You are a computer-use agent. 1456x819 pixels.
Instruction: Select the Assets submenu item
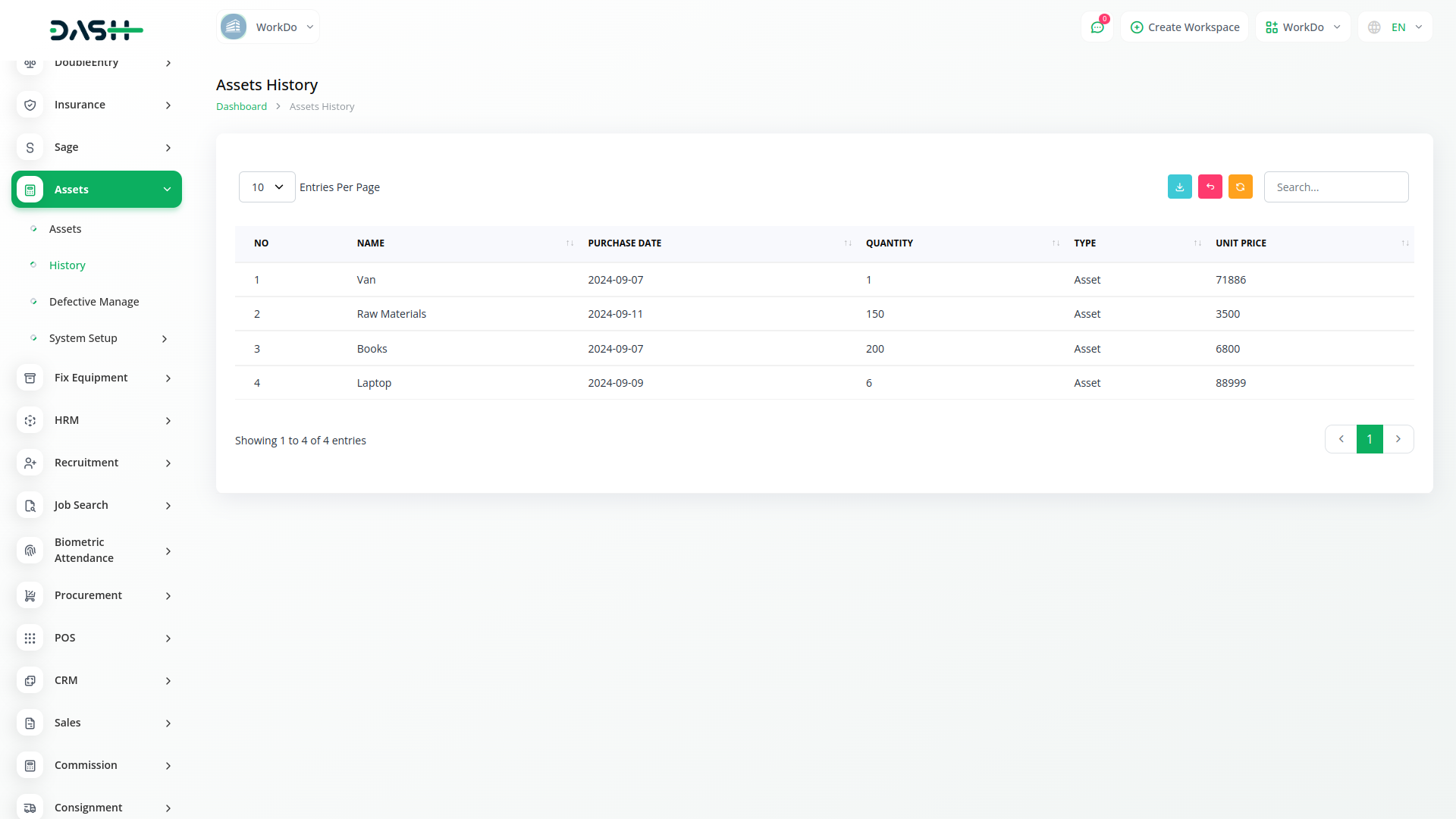[65, 229]
